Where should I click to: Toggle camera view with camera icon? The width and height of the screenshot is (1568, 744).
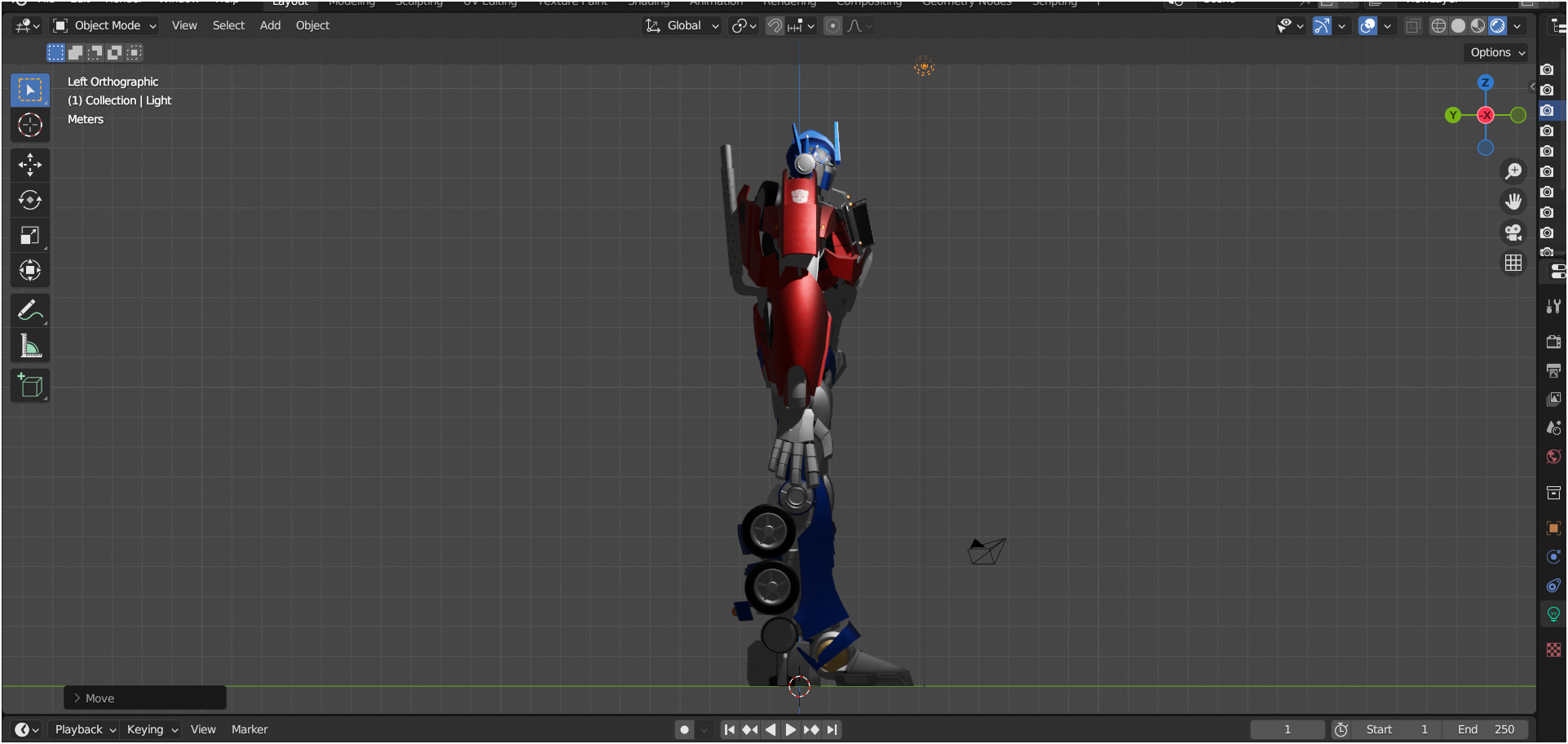pos(1513,232)
